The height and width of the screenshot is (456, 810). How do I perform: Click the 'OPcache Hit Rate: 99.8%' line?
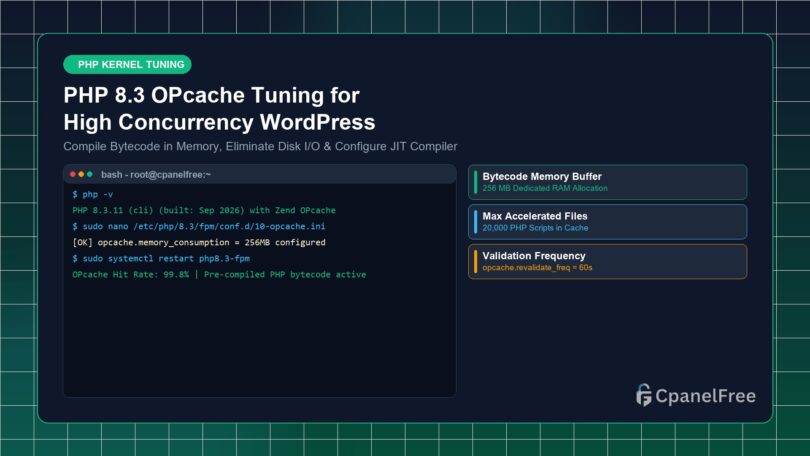click(x=219, y=274)
